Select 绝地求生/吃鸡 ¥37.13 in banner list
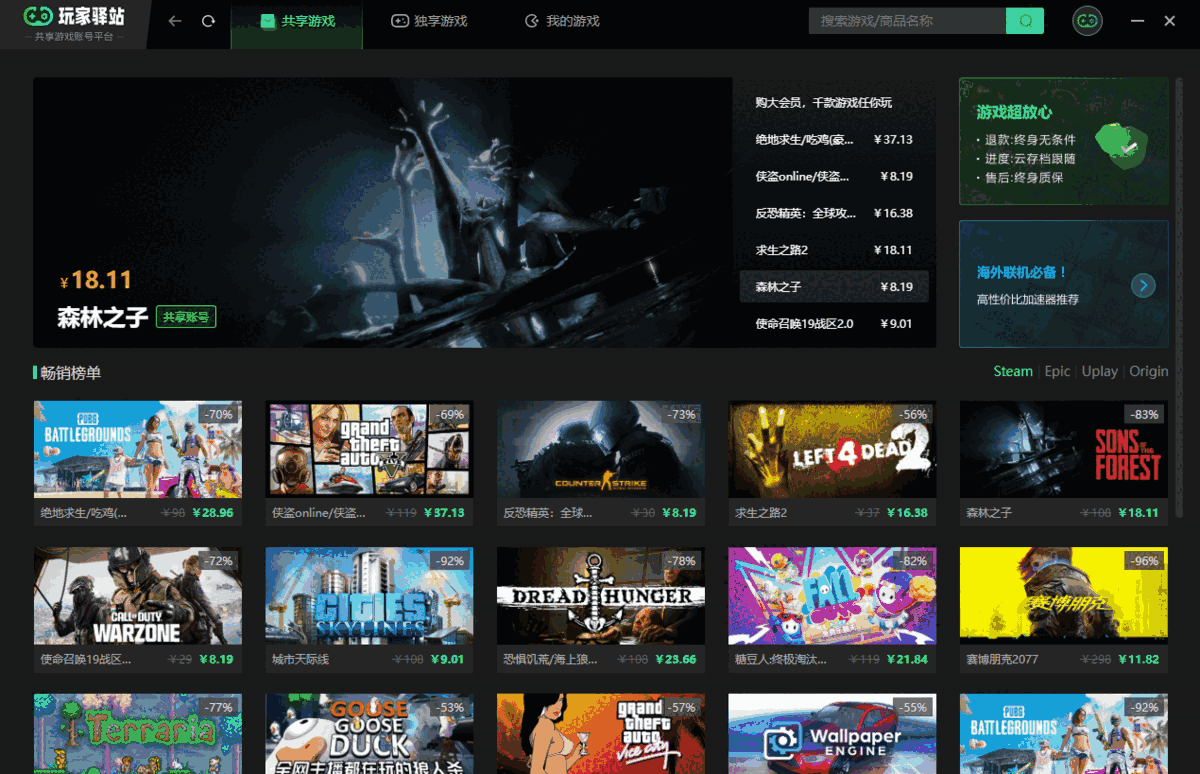Image resolution: width=1200 pixels, height=774 pixels. point(834,140)
